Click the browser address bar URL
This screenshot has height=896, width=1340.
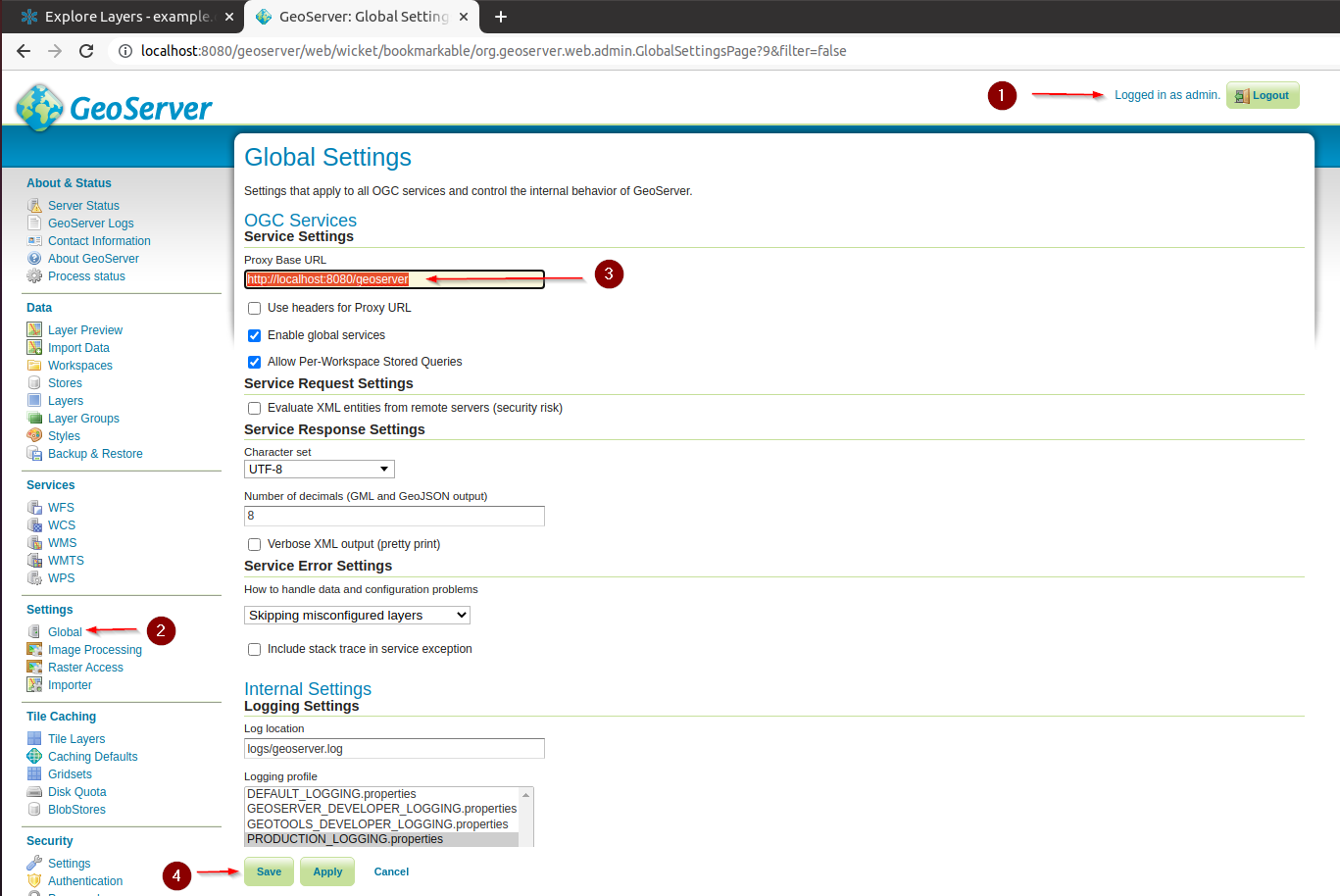(493, 51)
